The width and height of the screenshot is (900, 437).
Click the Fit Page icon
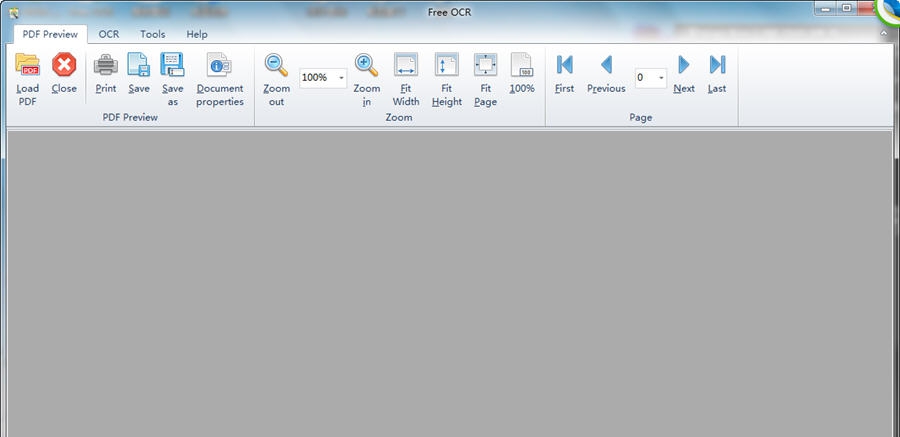coord(486,64)
